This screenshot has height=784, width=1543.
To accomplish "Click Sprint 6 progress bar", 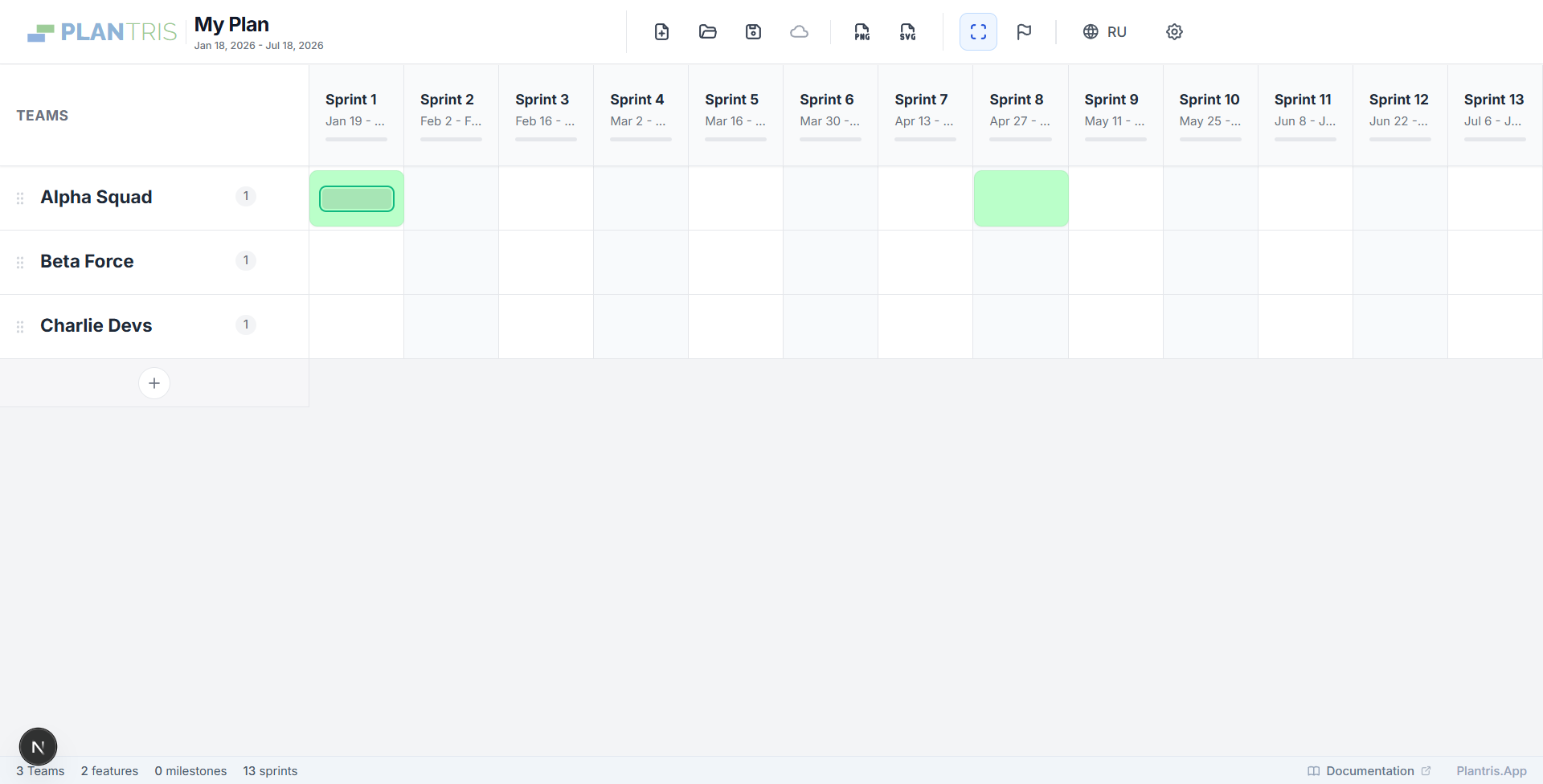I will [830, 139].
